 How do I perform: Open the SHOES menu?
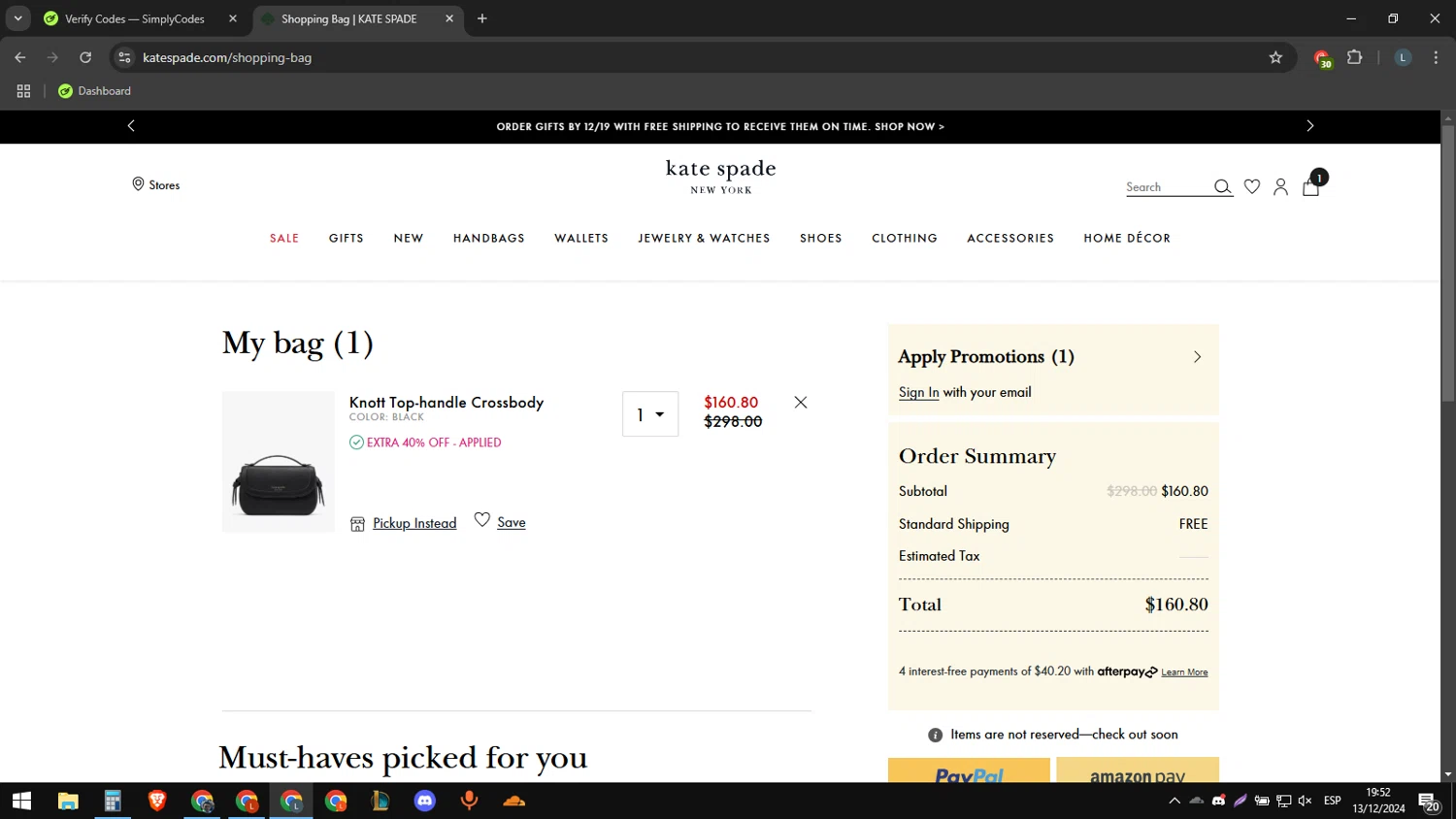[x=821, y=238]
